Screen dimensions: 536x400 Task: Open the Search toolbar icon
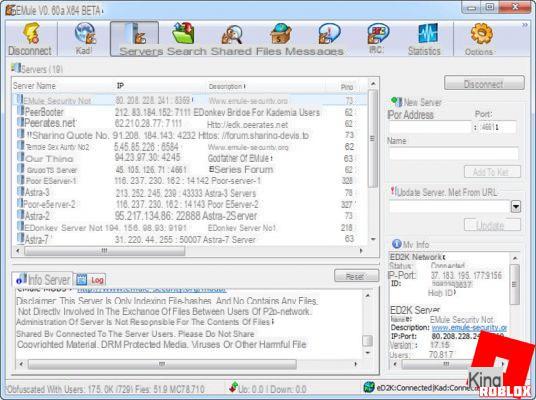[184, 33]
